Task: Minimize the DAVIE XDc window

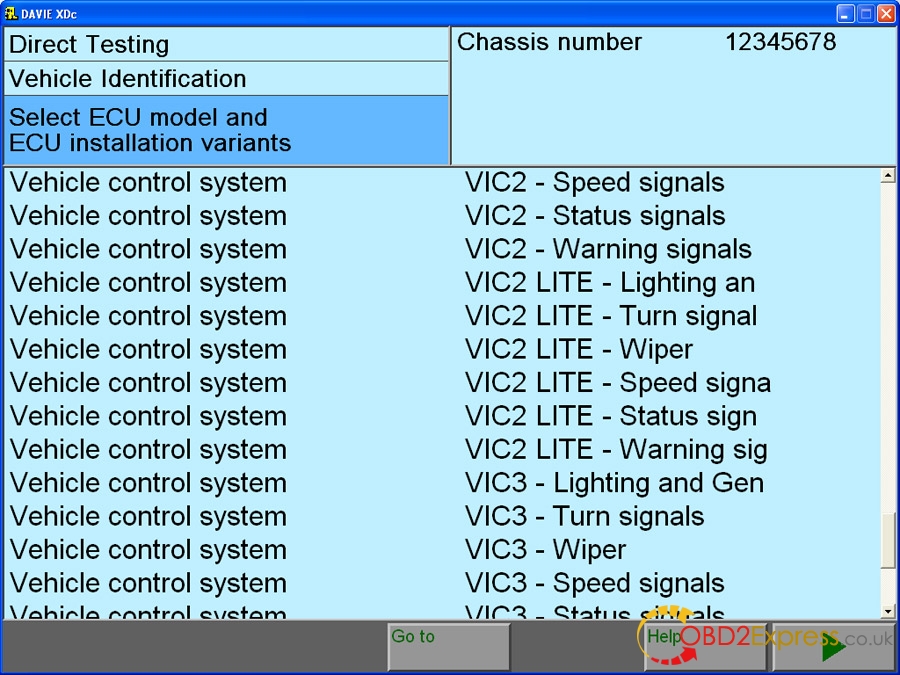Action: pos(846,13)
